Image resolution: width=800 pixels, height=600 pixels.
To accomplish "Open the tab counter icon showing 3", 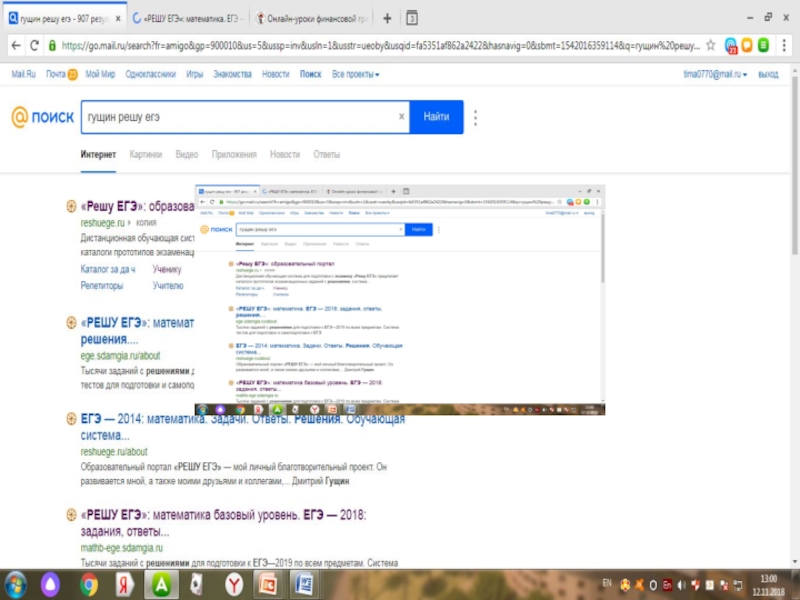I will (x=412, y=18).
